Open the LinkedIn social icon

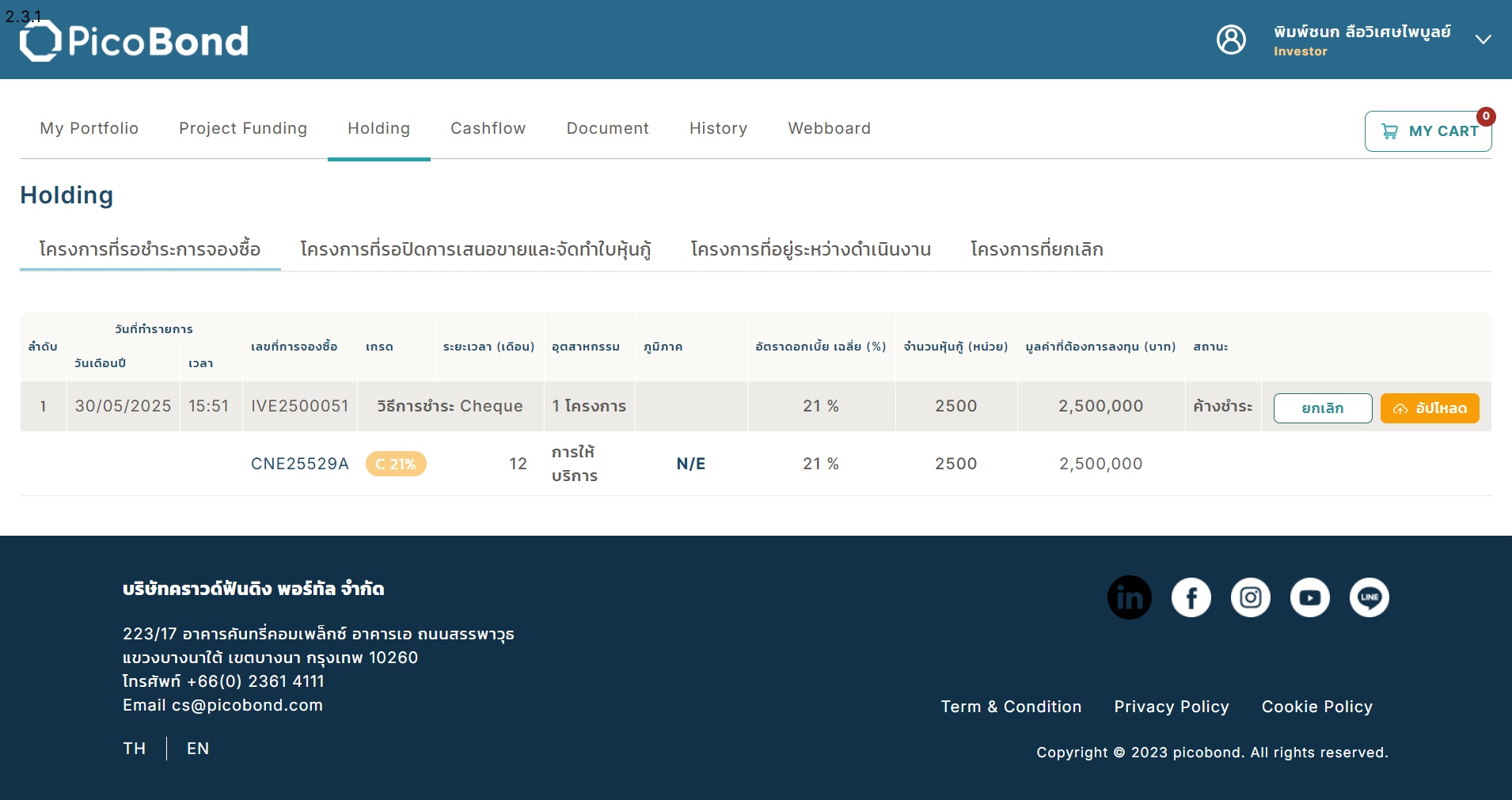[x=1130, y=597]
